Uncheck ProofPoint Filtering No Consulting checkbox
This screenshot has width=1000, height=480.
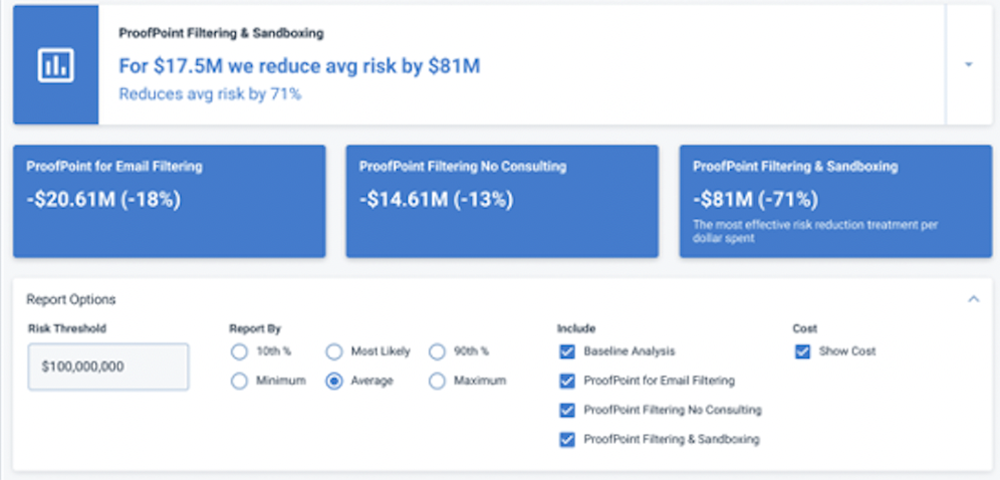567,410
